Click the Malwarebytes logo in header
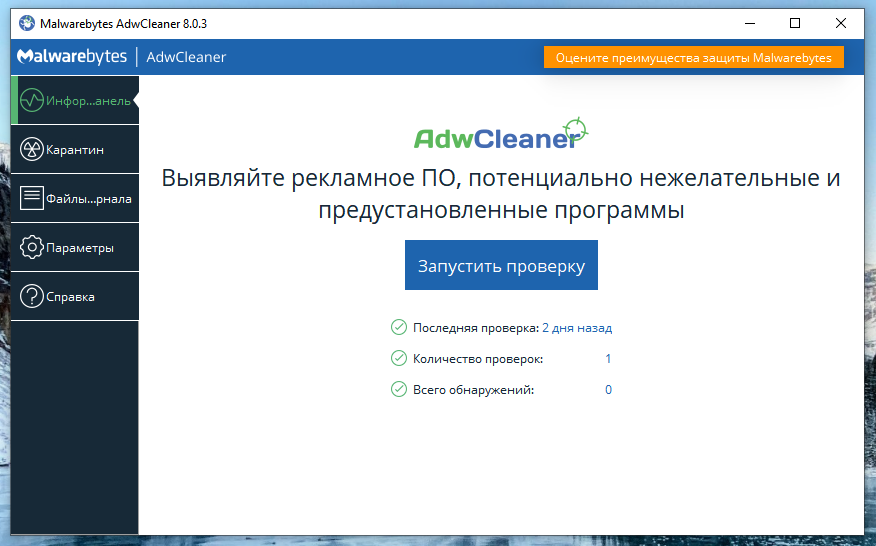The height and width of the screenshot is (546, 876). coord(72,57)
